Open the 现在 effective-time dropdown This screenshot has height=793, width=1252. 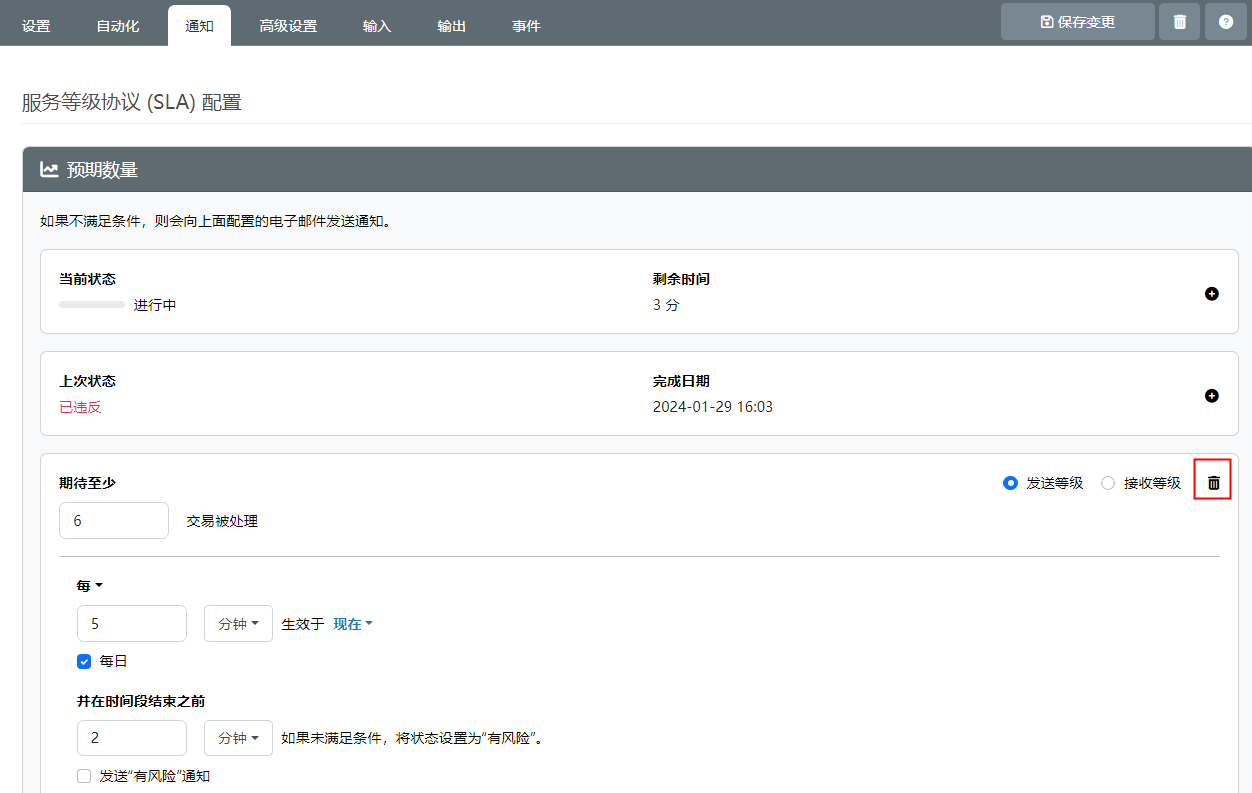point(353,624)
